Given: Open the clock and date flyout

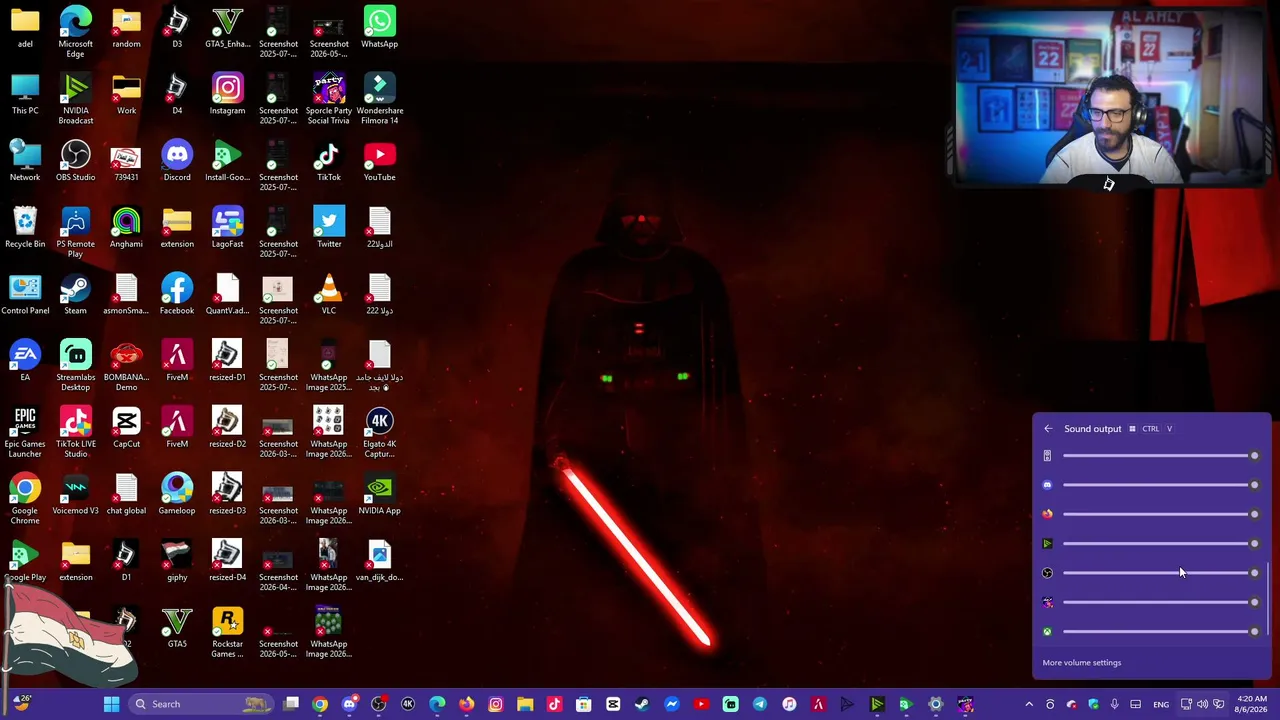Looking at the screenshot, I should [1252, 704].
